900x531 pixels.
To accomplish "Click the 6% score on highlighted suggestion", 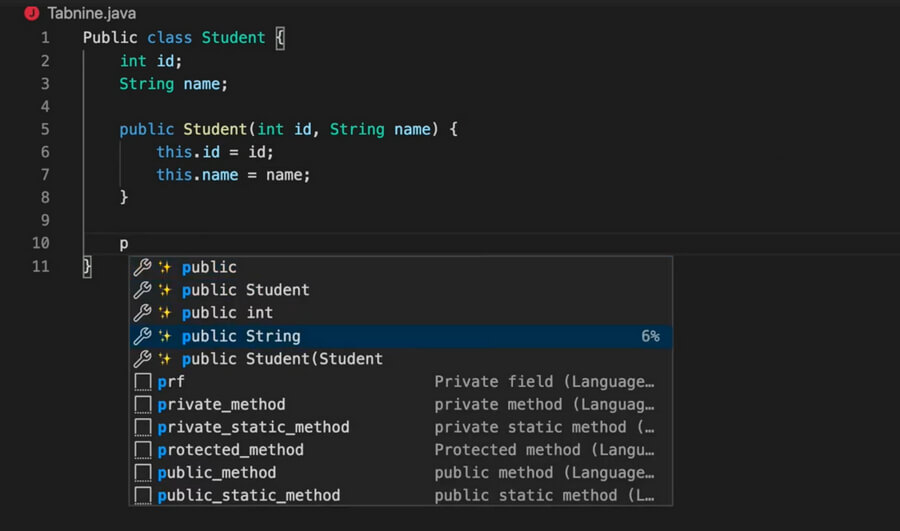I will click(650, 336).
